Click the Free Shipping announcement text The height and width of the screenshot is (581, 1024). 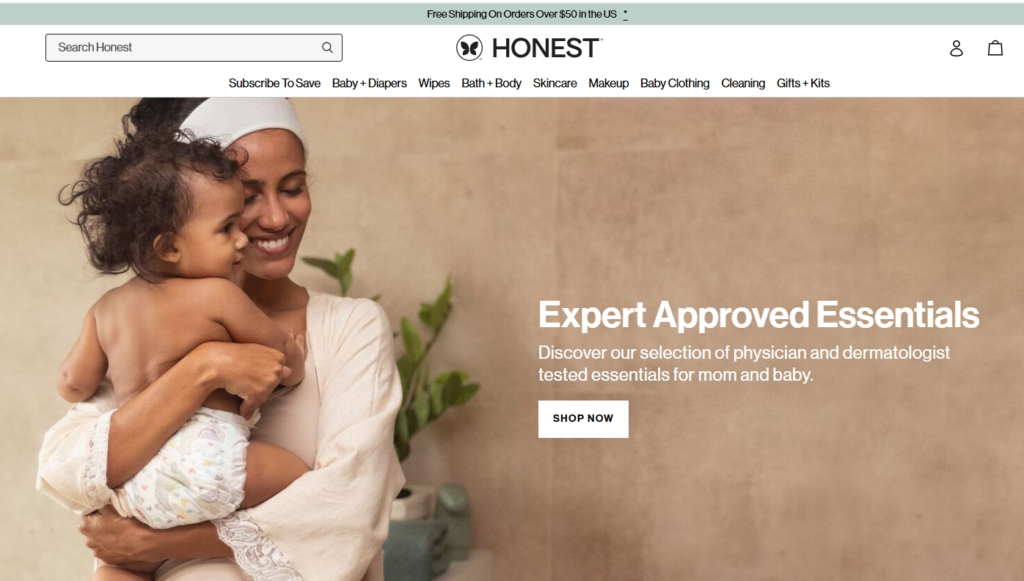click(521, 14)
